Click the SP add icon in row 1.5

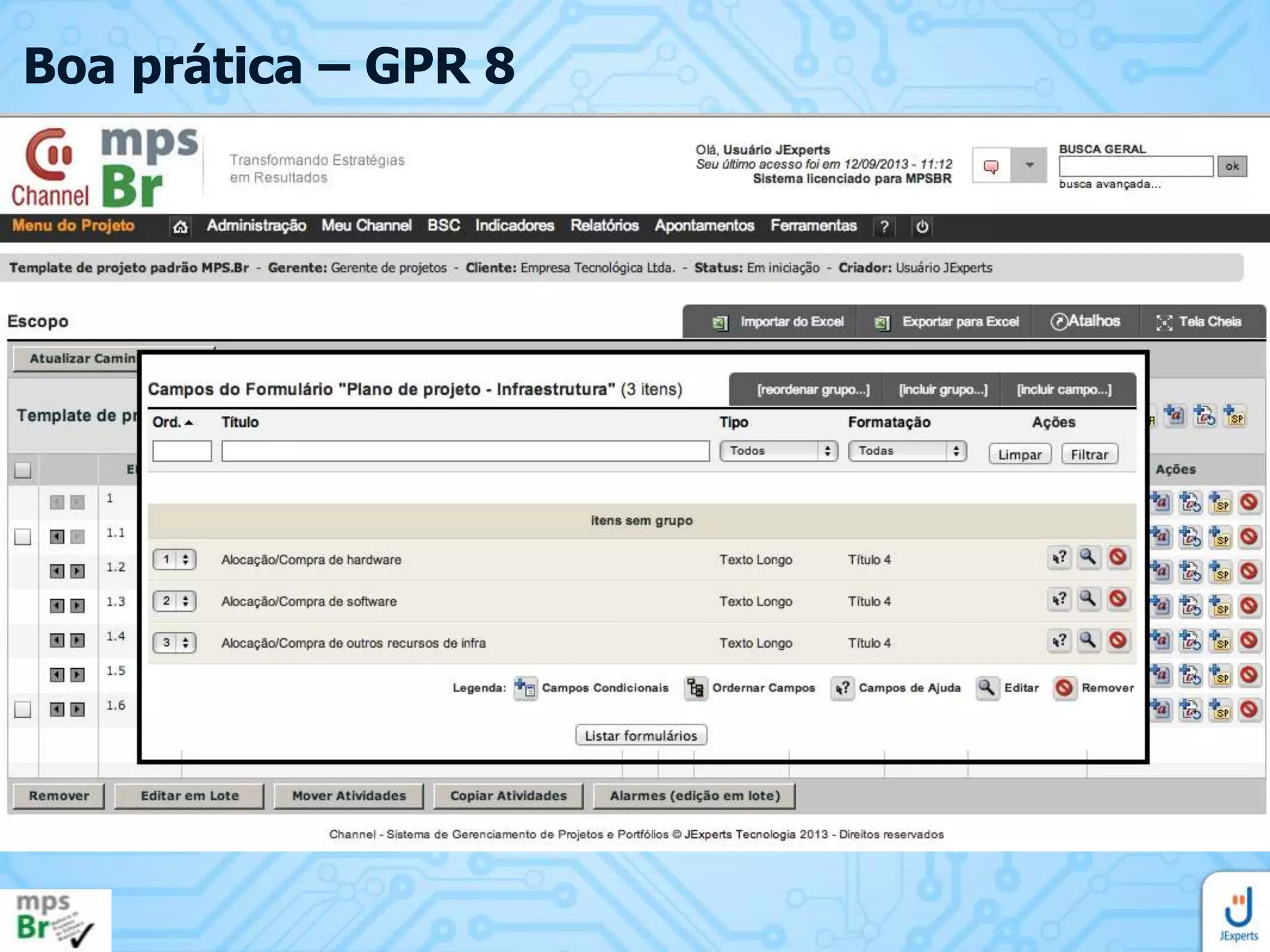1220,675
